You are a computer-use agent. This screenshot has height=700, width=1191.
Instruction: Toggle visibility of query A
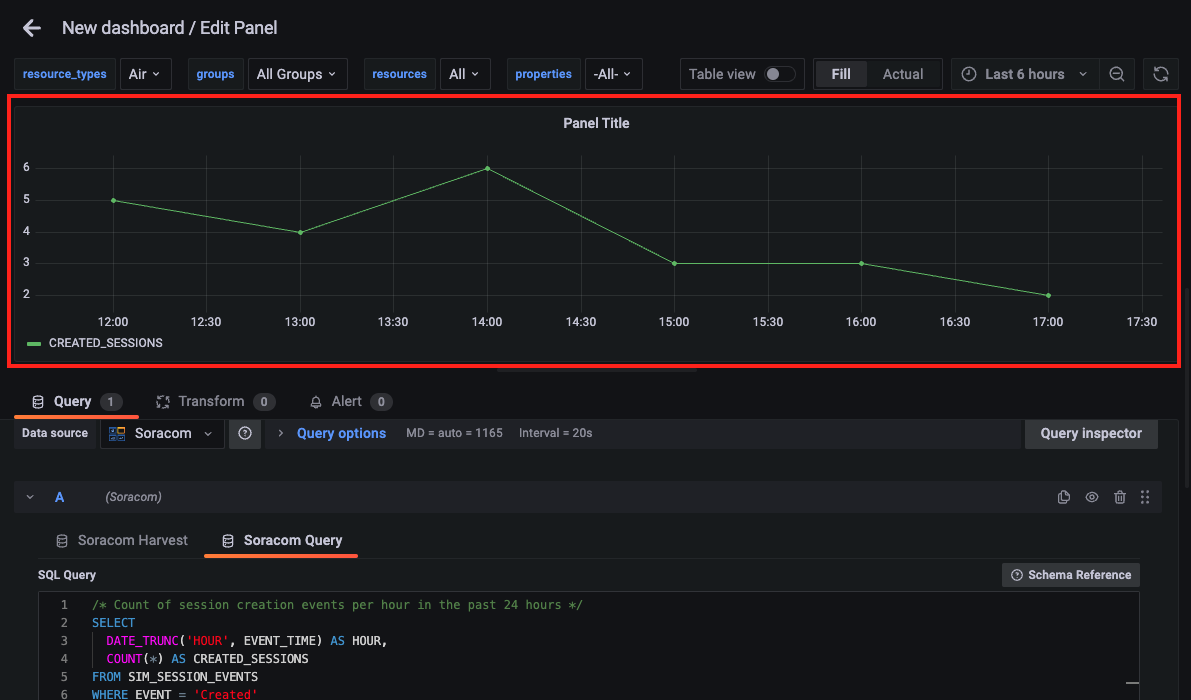[x=1092, y=497]
